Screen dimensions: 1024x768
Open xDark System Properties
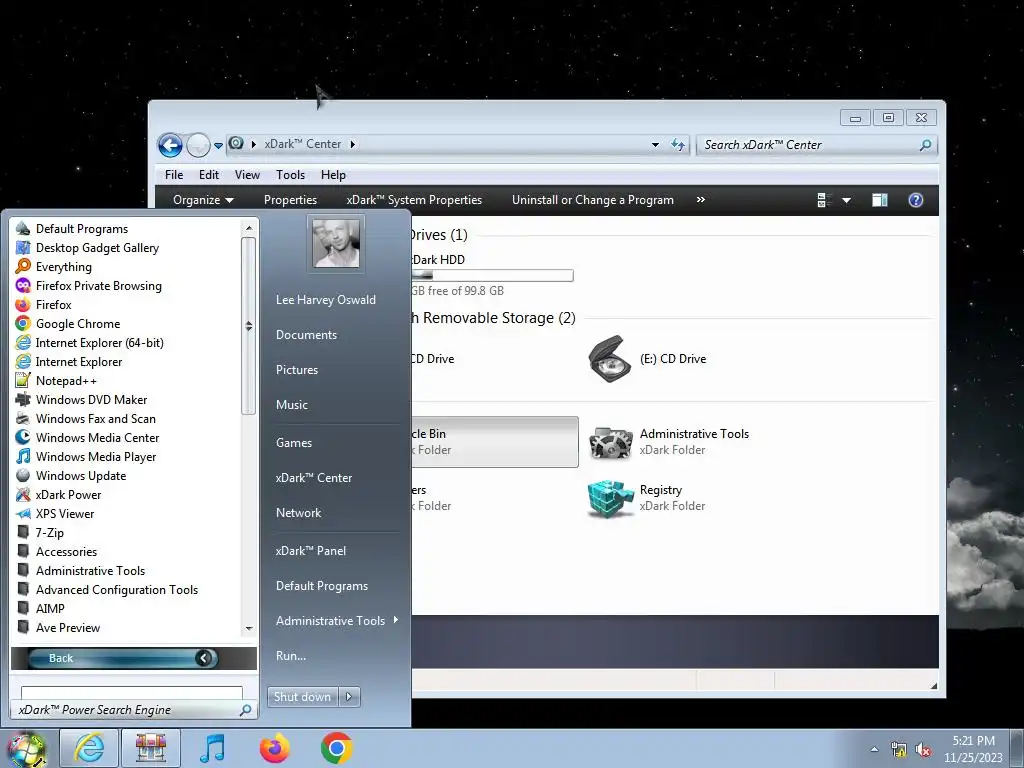click(414, 200)
